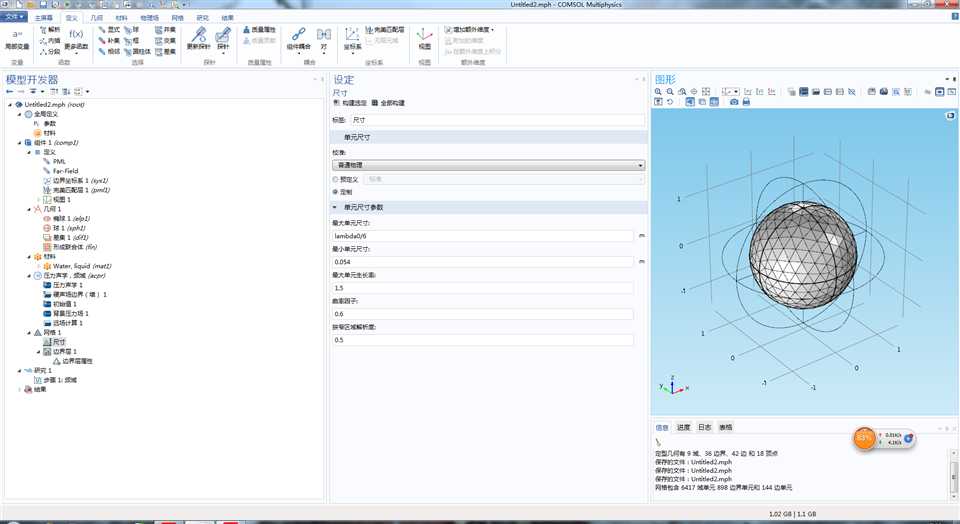Open the 组件耦合 (component couplings) dropdown
The width and height of the screenshot is (960, 524).
[299, 39]
